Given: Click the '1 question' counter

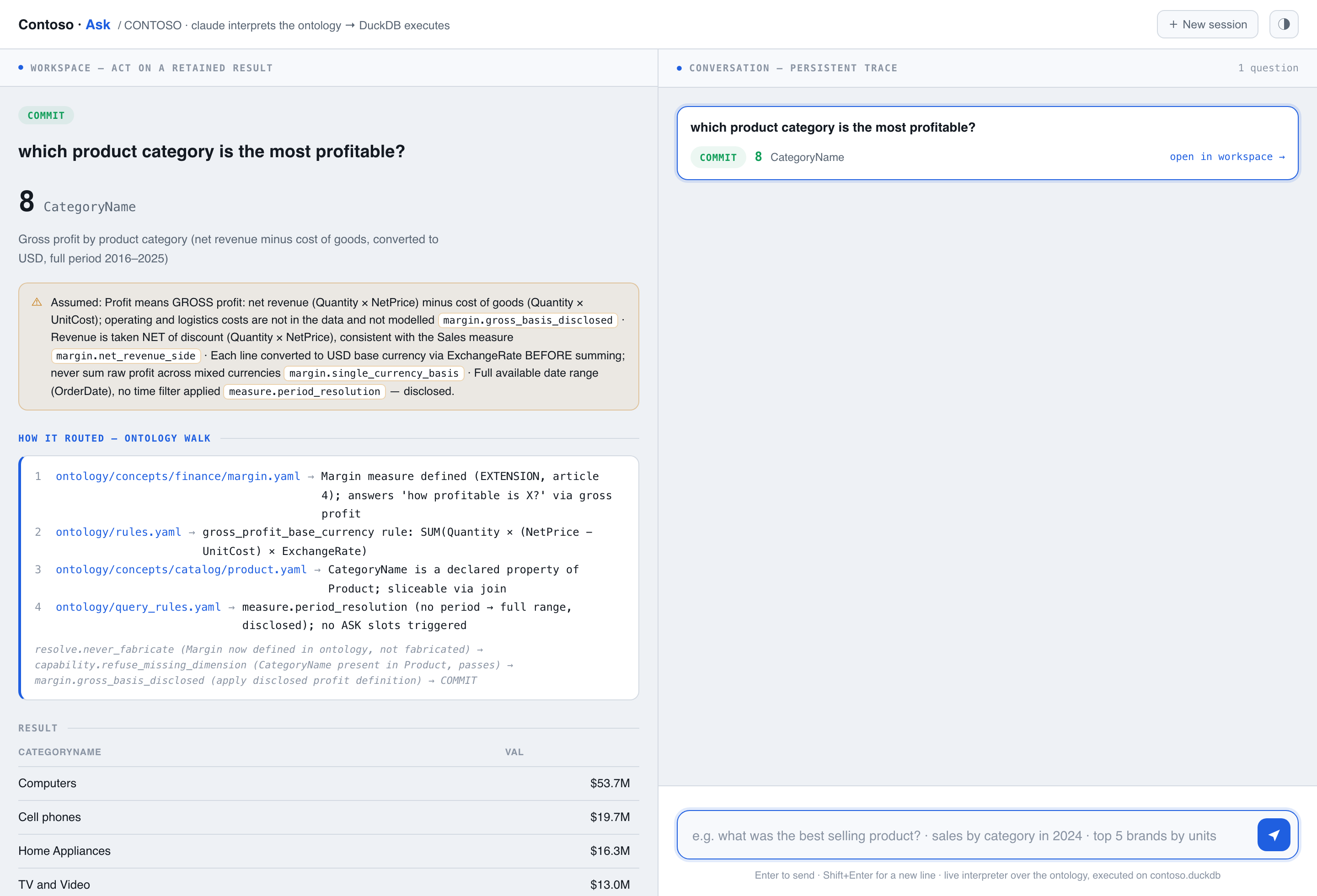Looking at the screenshot, I should point(1268,68).
